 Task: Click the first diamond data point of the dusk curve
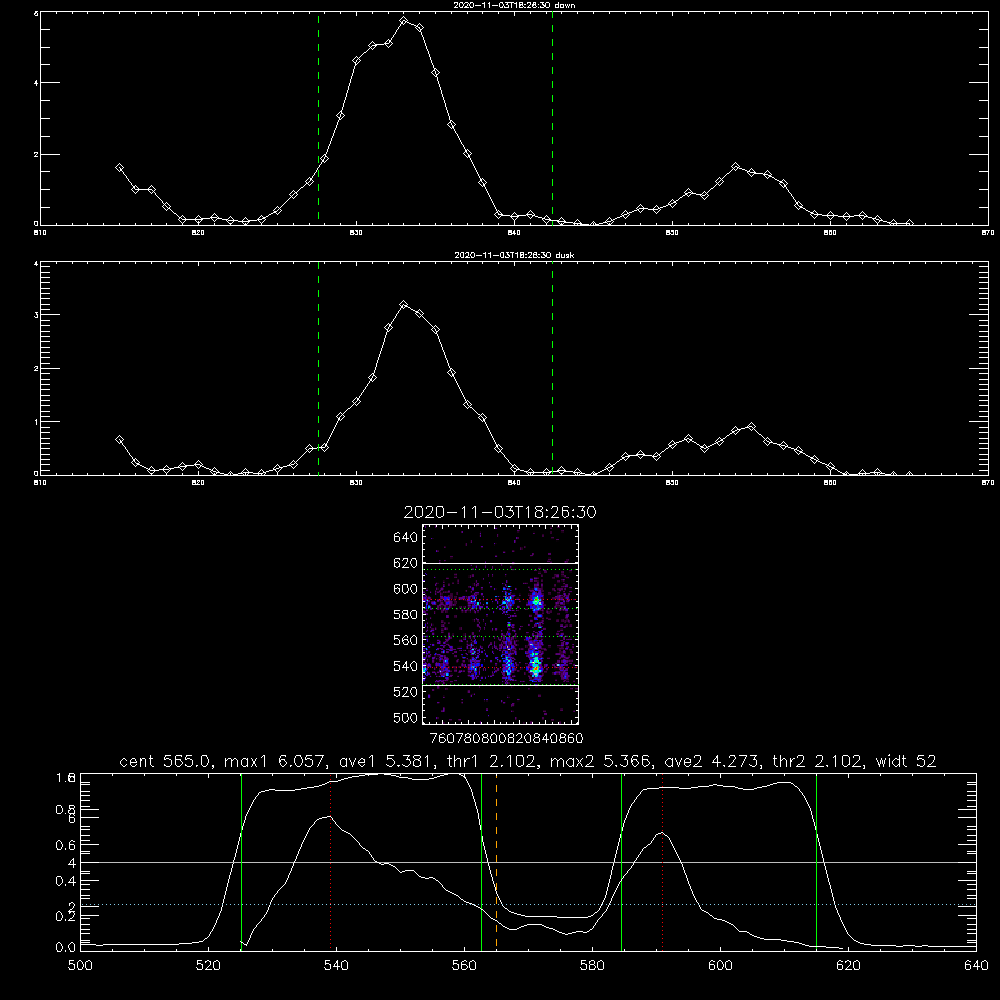(x=119, y=439)
